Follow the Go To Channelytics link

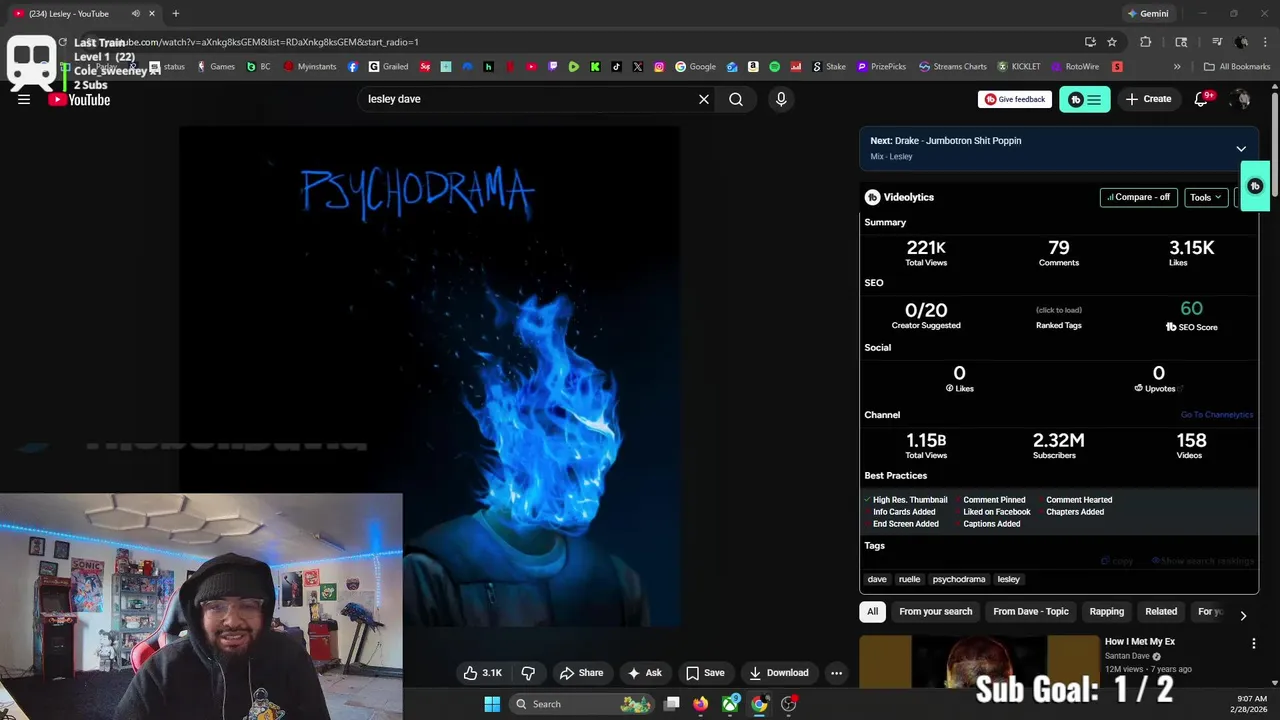[x=1217, y=415]
